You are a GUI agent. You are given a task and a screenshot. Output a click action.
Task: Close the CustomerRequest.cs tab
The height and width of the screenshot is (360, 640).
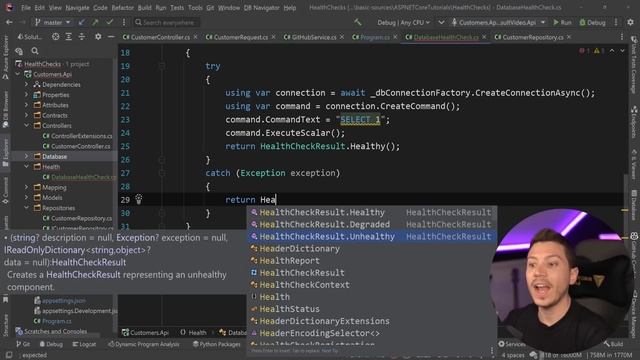pyautogui.click(x=273, y=37)
